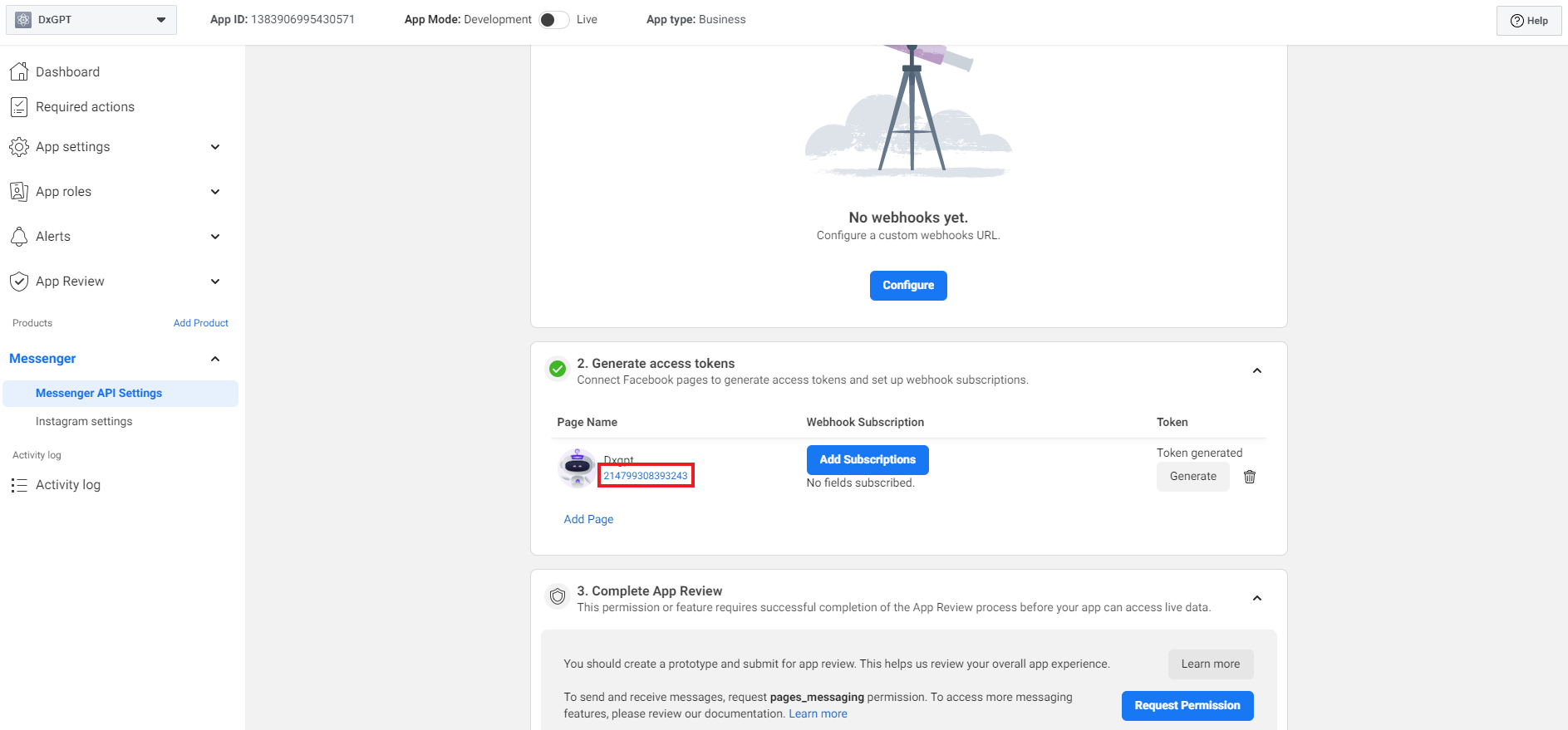Click the Activity log list icon

pyautogui.click(x=19, y=485)
